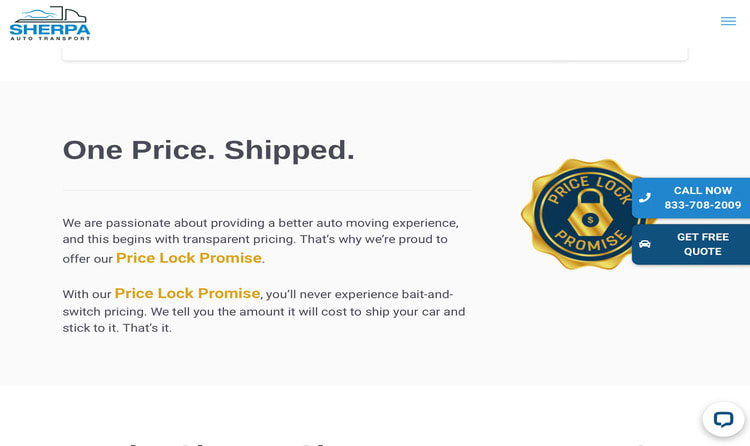Click the Sherpa Auto Transport logo

[50, 23]
